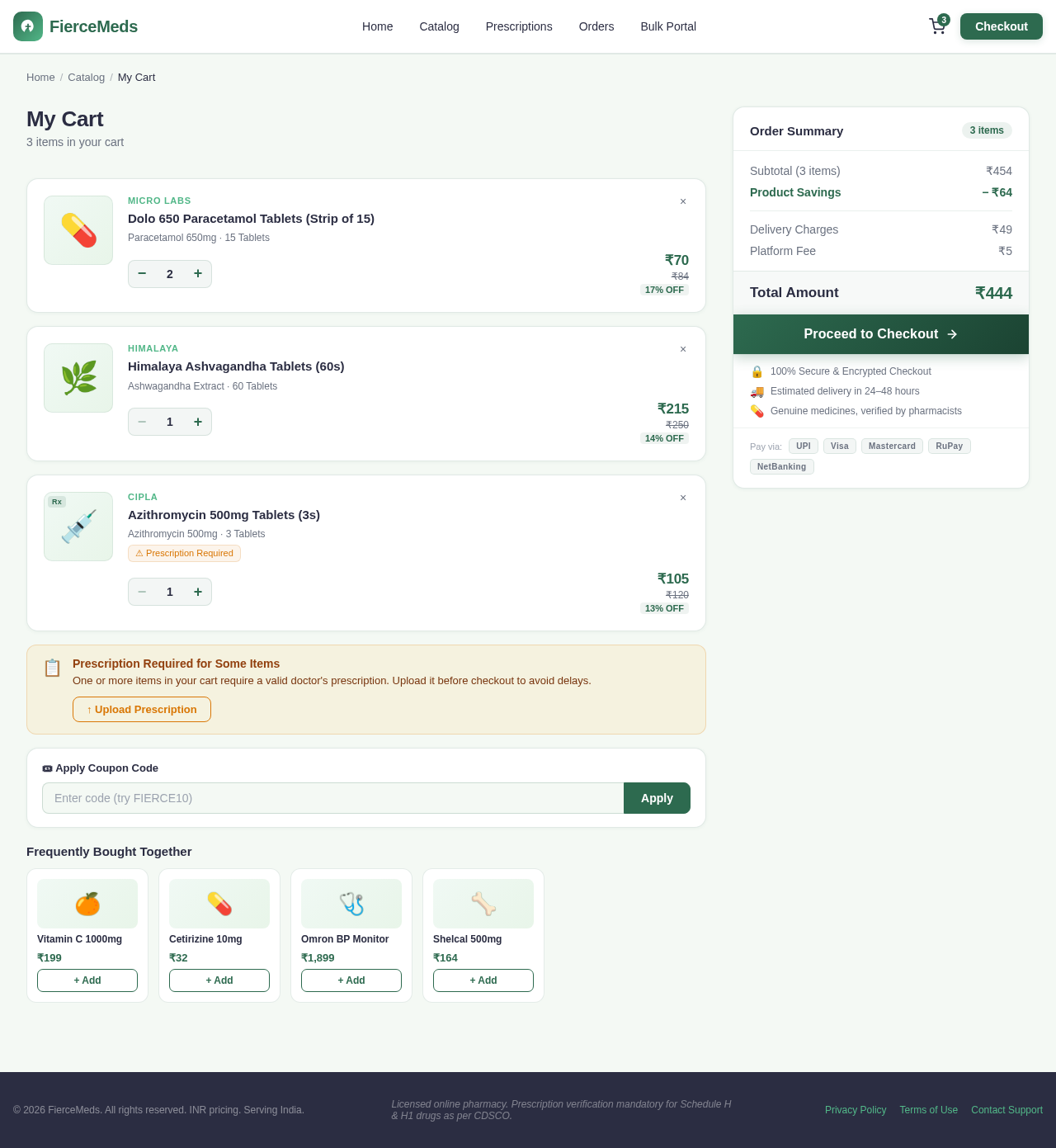Screen dimensions: 1056x1148
Task: Click the FierceMeds home logo icon
Action: 26,26
